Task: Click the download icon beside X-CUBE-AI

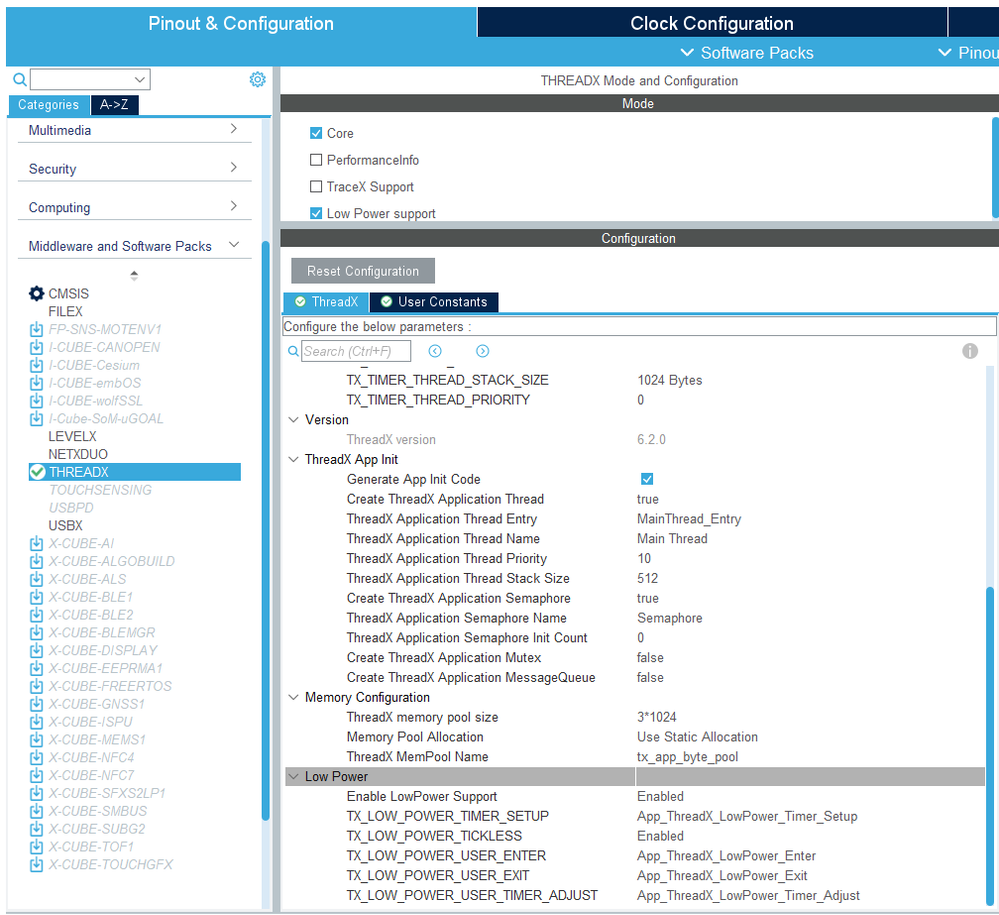Action: 36,544
